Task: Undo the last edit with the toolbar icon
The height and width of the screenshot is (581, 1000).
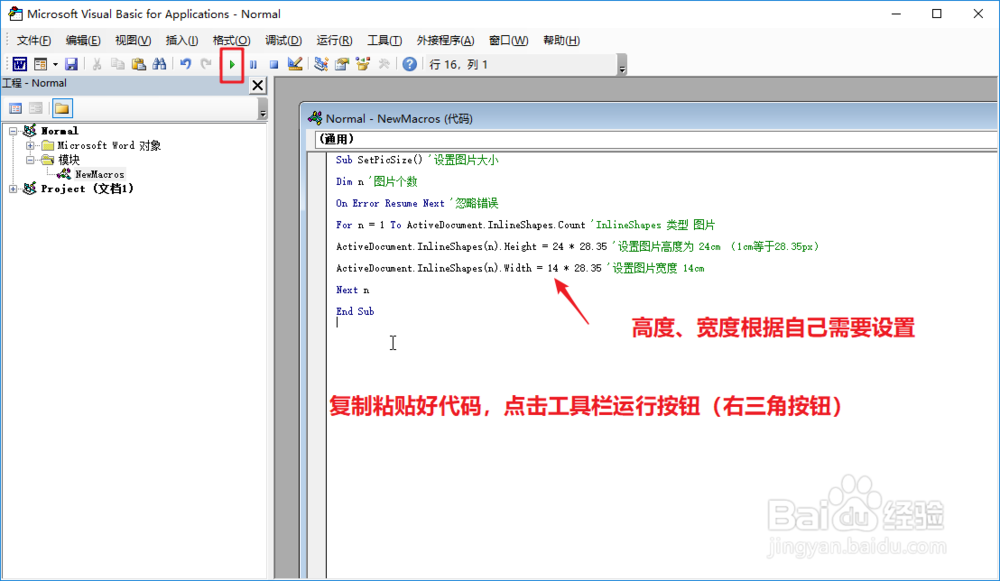Action: (185, 63)
